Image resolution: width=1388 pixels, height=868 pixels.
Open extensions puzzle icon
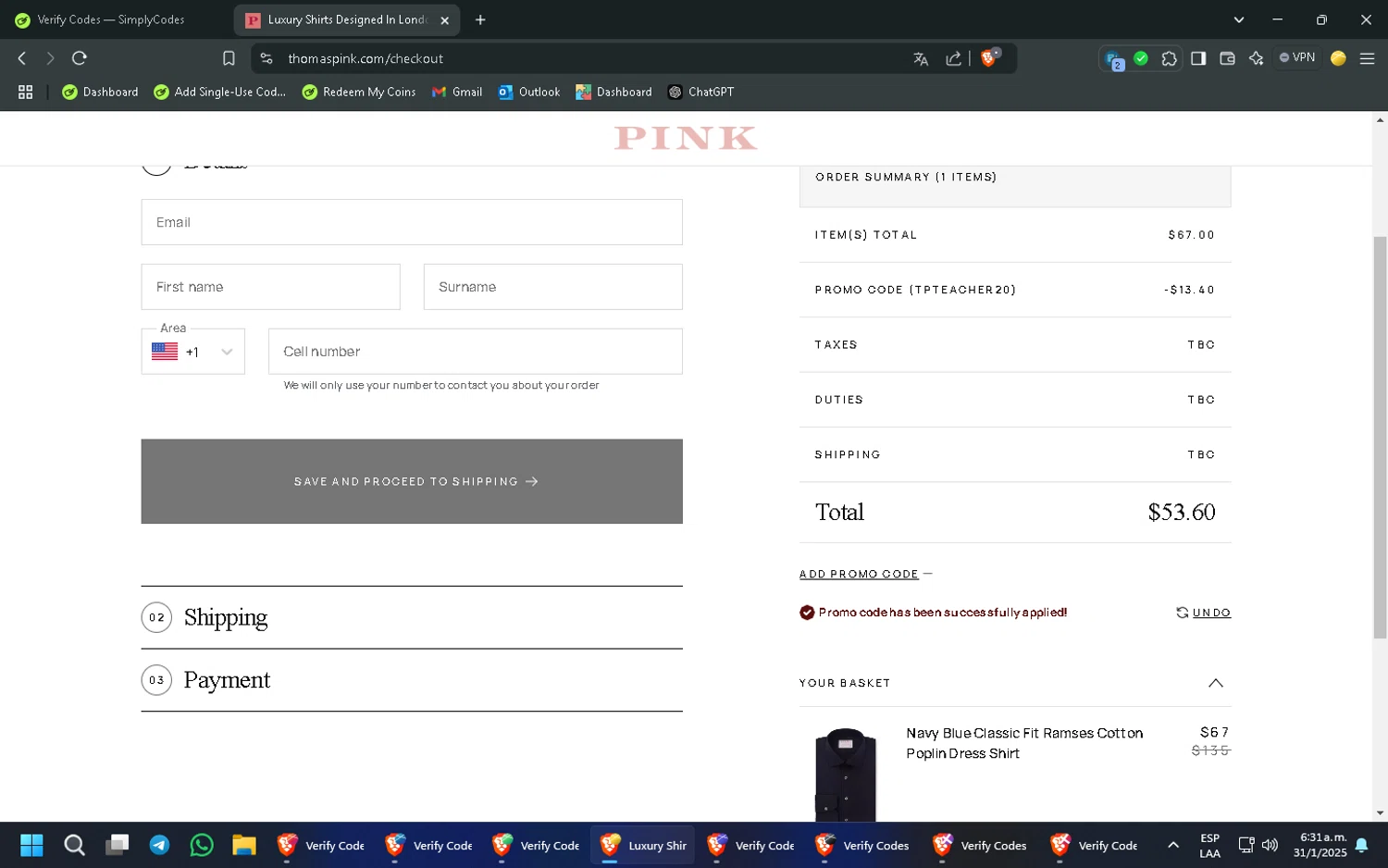coord(1170,58)
